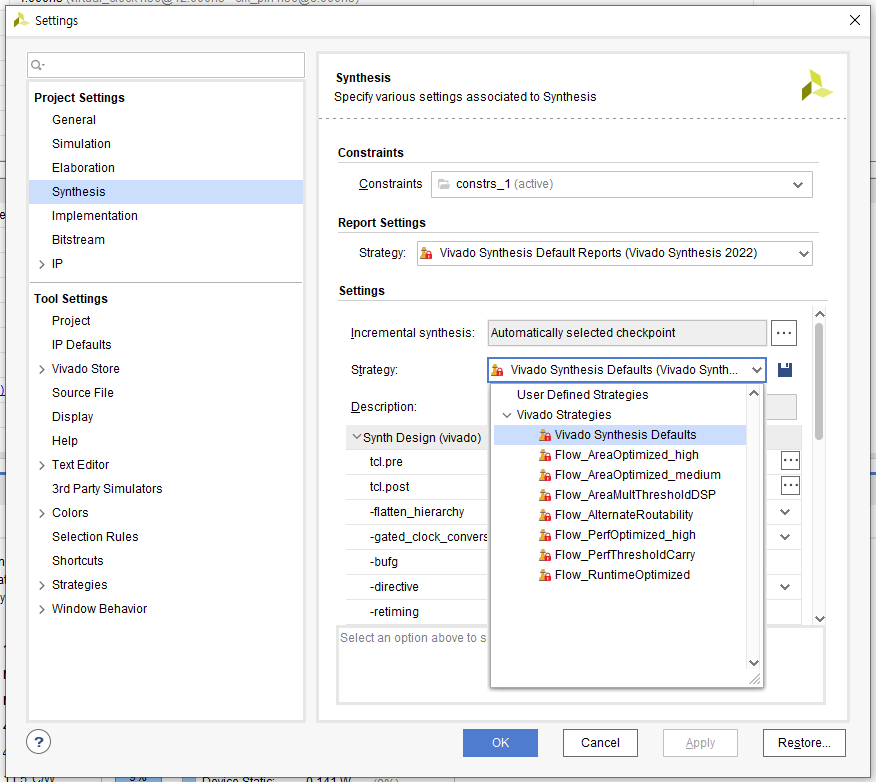Click lock icon in Report Settings strategy box
This screenshot has height=782, width=876.
(x=426, y=253)
